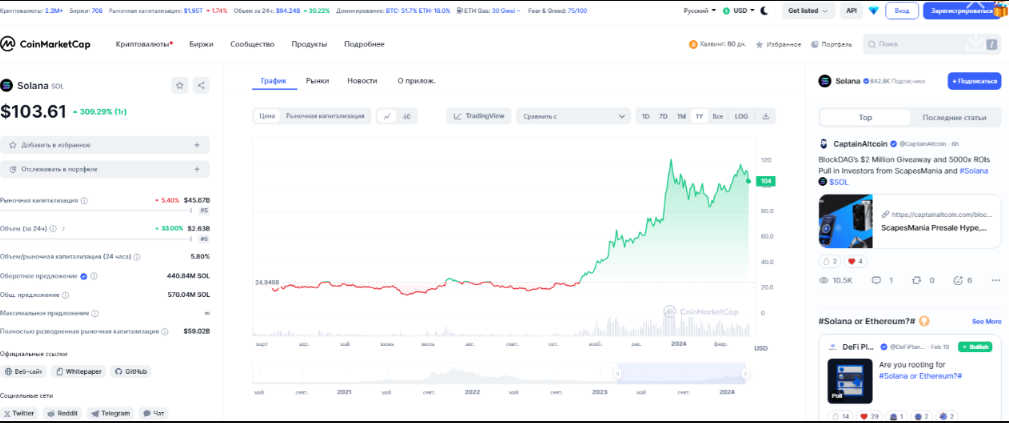
Task: Expand Добавить в избранное plus
Action: tap(197, 145)
